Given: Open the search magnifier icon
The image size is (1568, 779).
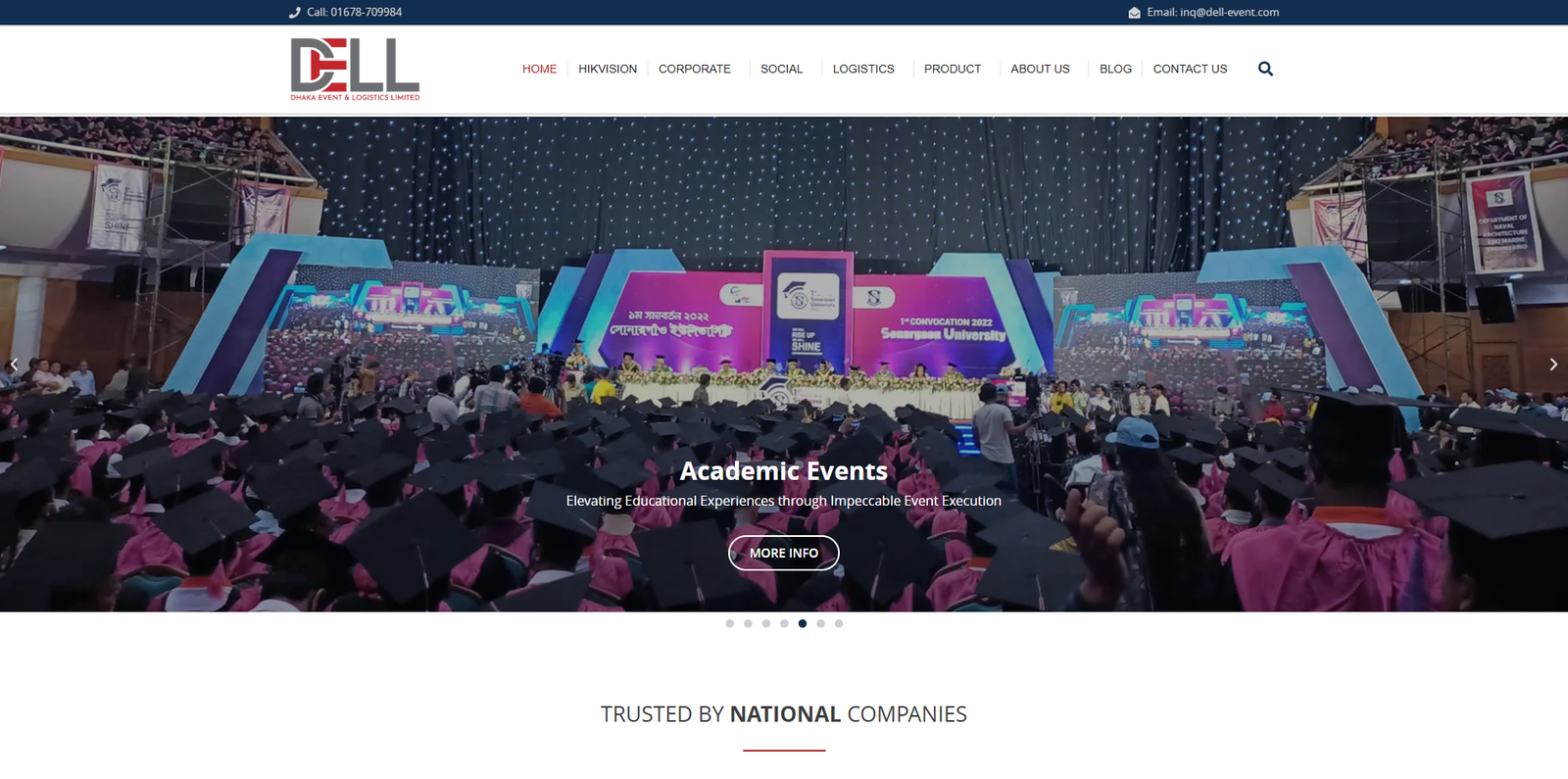Looking at the screenshot, I should click(1265, 69).
